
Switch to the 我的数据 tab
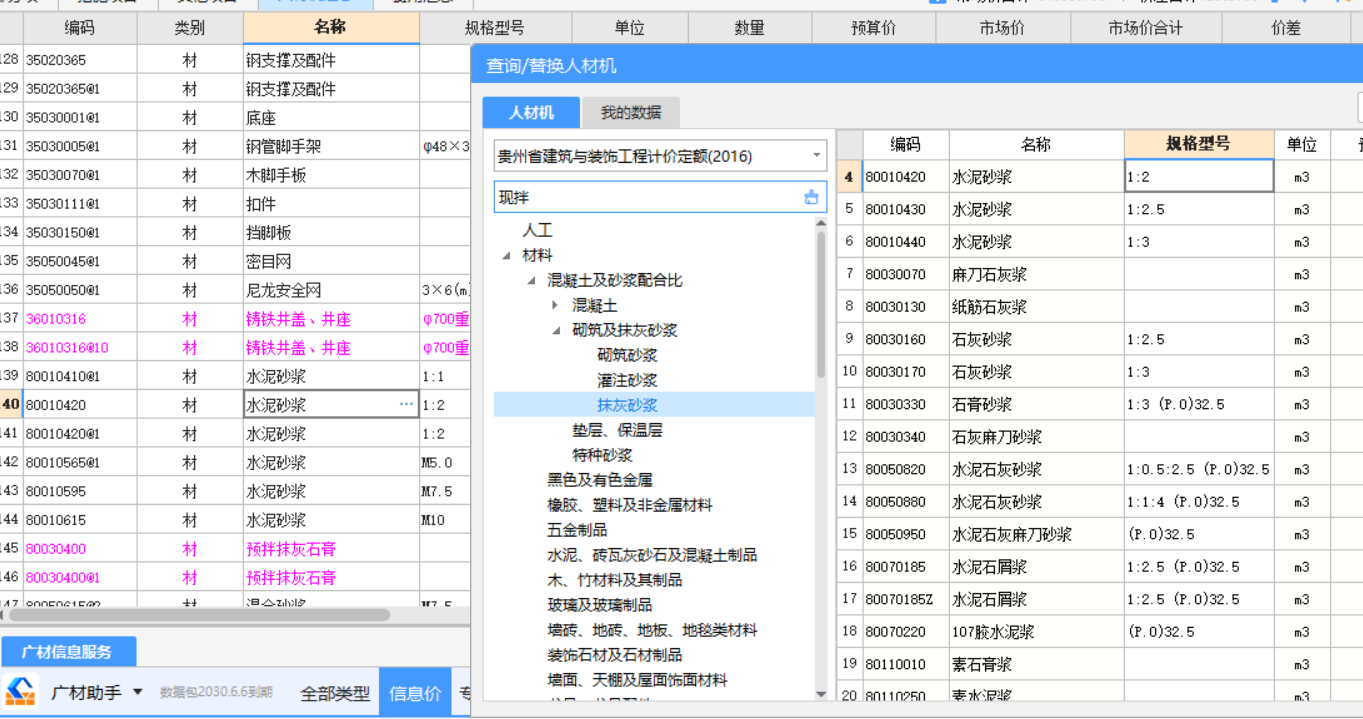pos(631,112)
